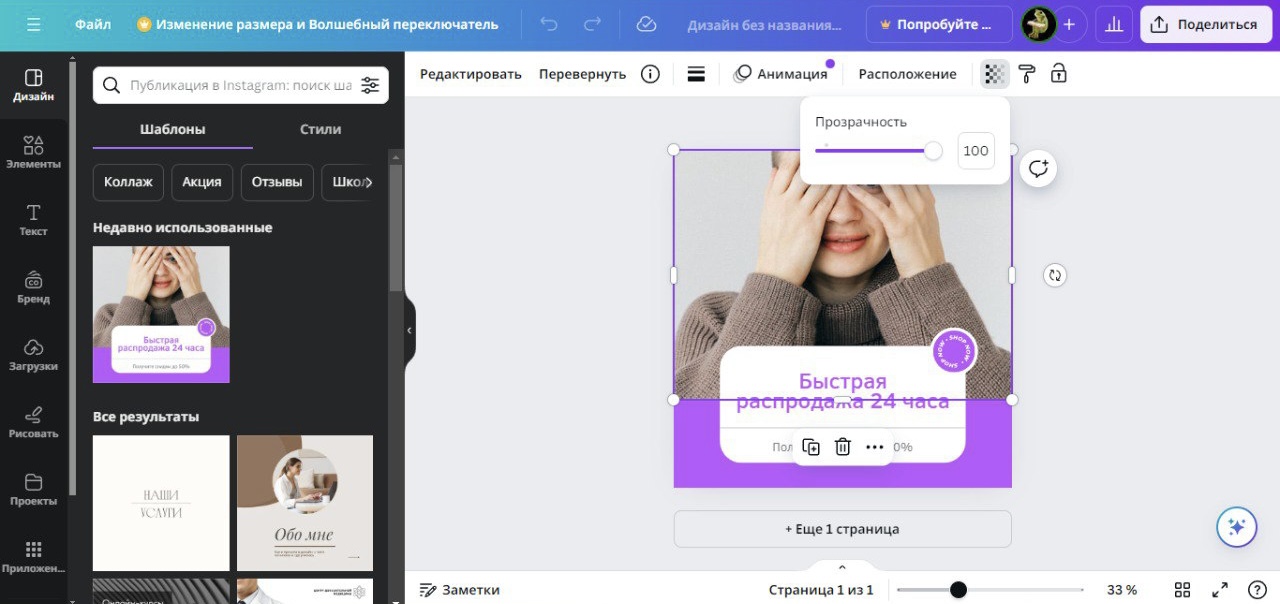Open the Бренд sidebar panel
This screenshot has height=604, width=1280.
pos(33,288)
